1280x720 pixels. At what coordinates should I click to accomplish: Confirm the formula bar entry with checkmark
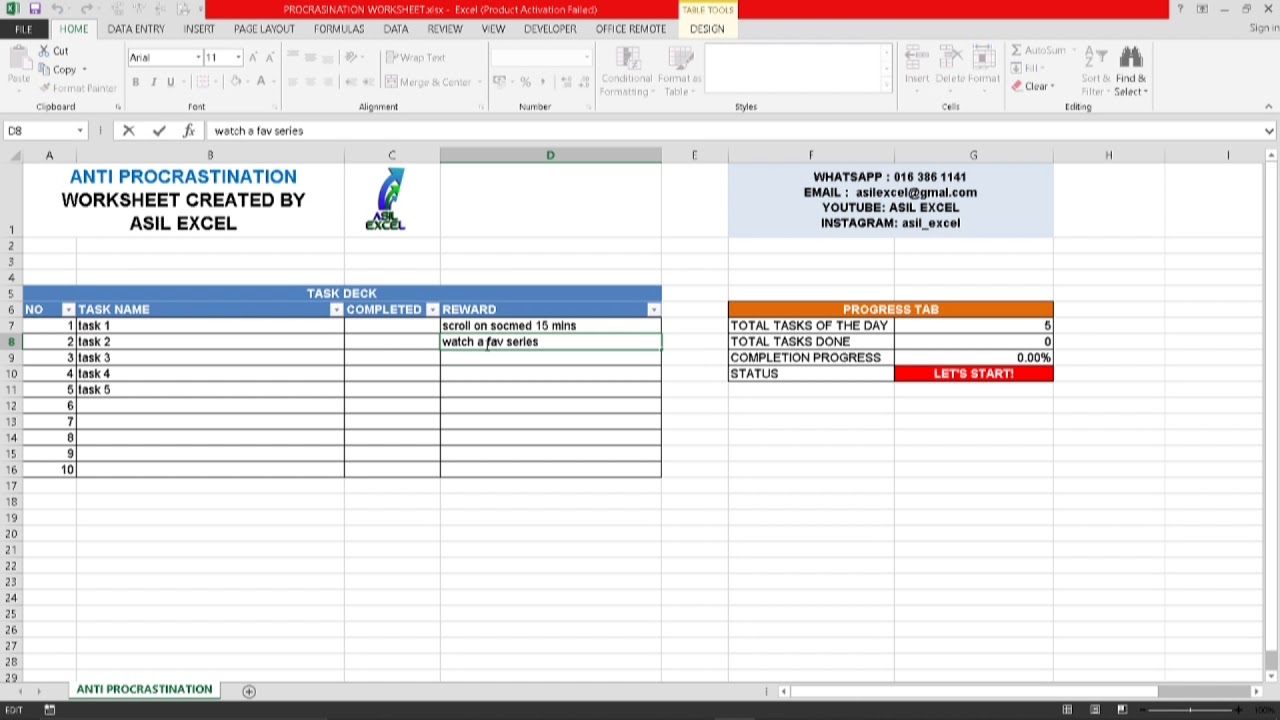(x=159, y=131)
